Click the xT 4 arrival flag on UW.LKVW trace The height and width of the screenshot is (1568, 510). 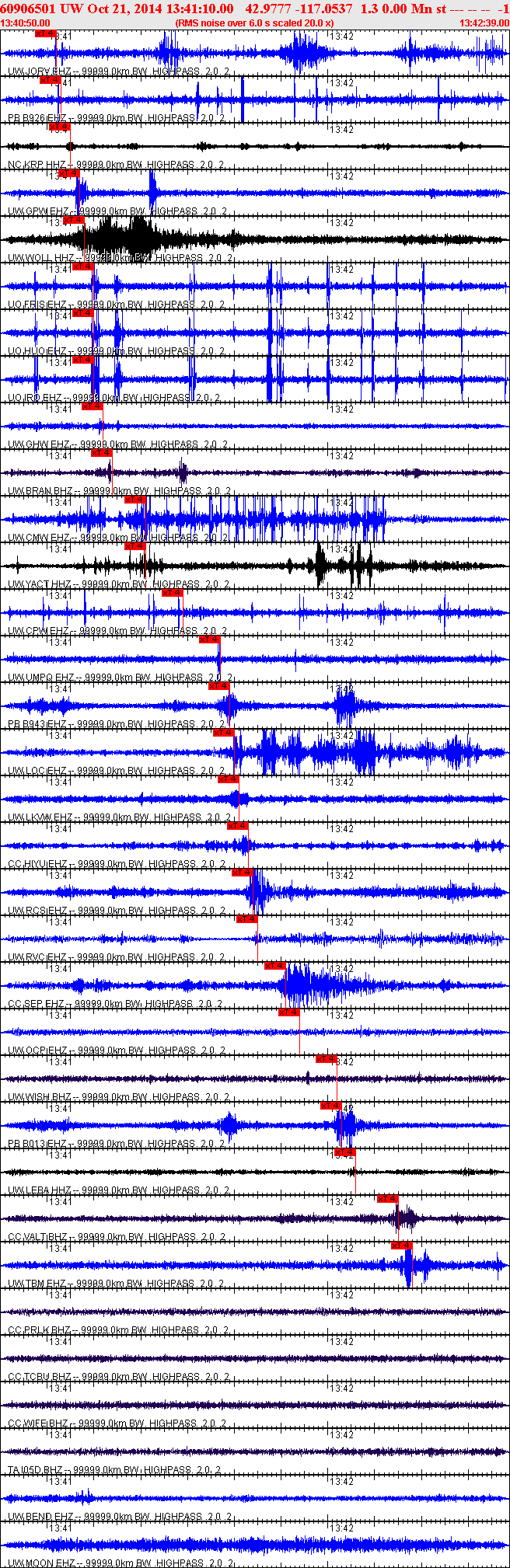[x=229, y=779]
